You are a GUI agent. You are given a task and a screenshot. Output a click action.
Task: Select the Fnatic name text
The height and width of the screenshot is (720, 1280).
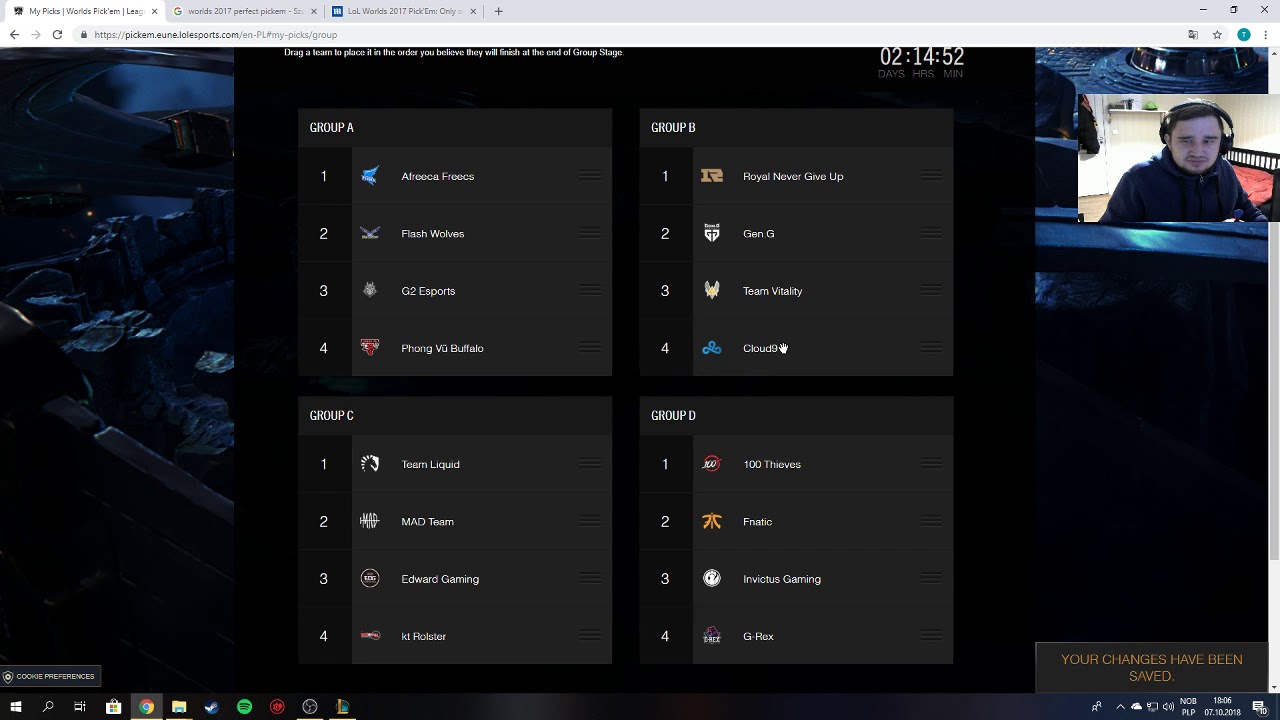coord(757,521)
